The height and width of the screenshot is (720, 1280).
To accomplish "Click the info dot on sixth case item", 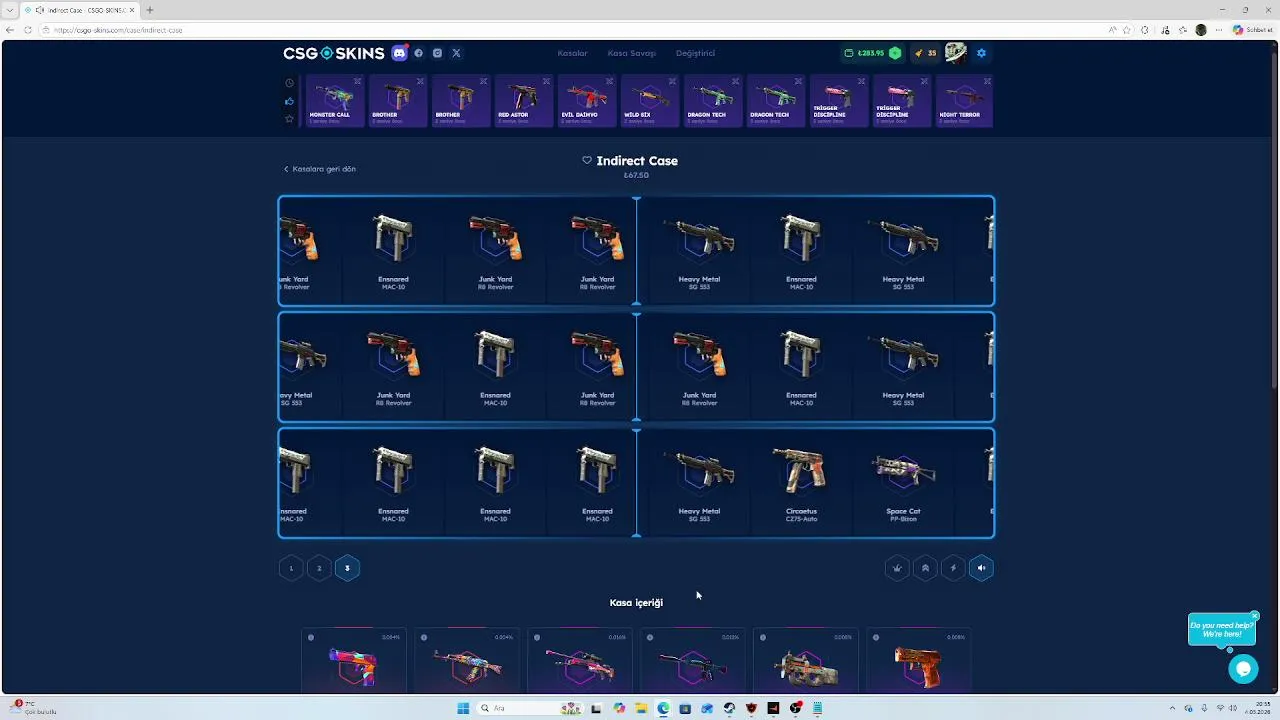I will pyautogui.click(x=876, y=637).
